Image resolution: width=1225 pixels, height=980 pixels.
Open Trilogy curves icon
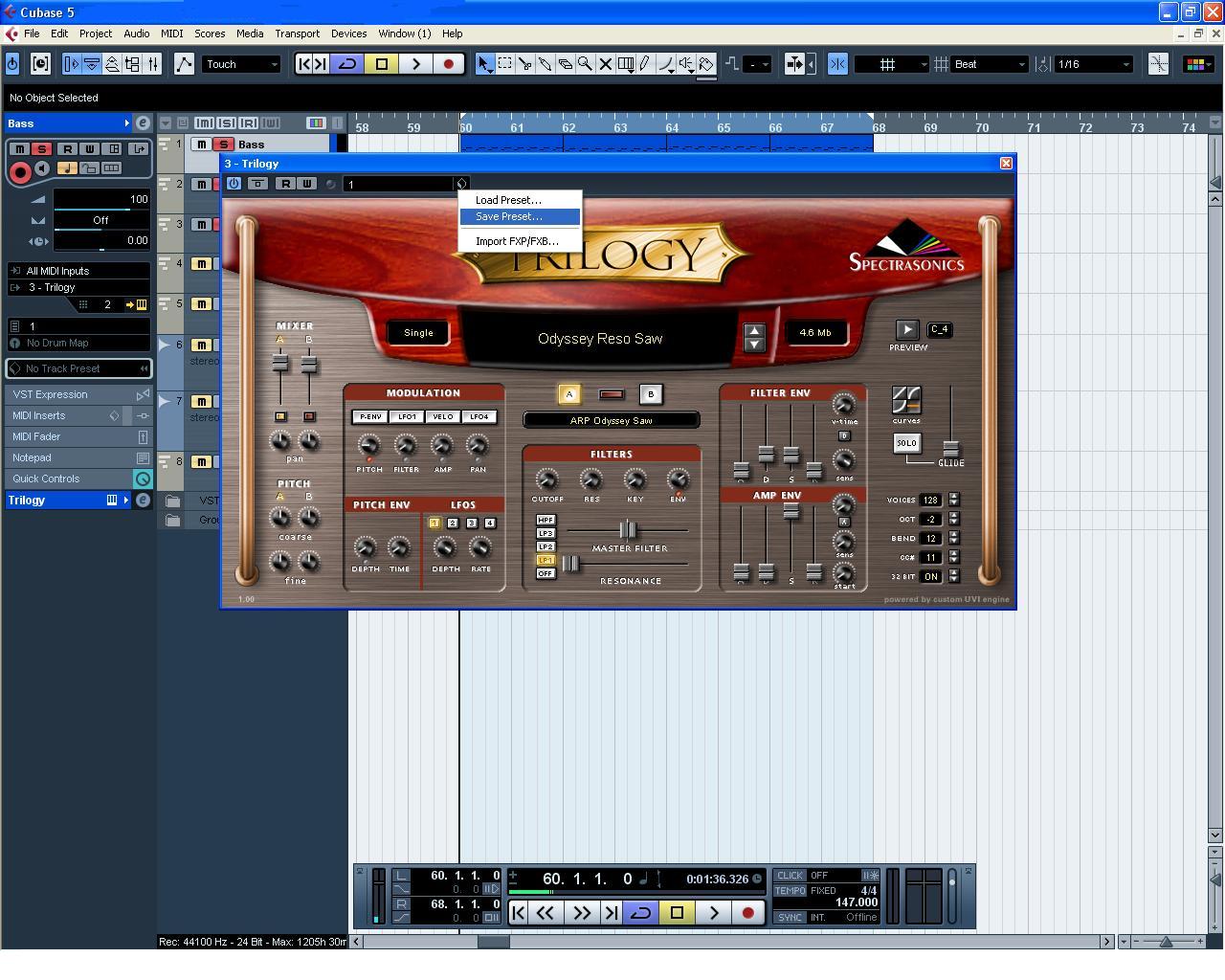click(906, 400)
